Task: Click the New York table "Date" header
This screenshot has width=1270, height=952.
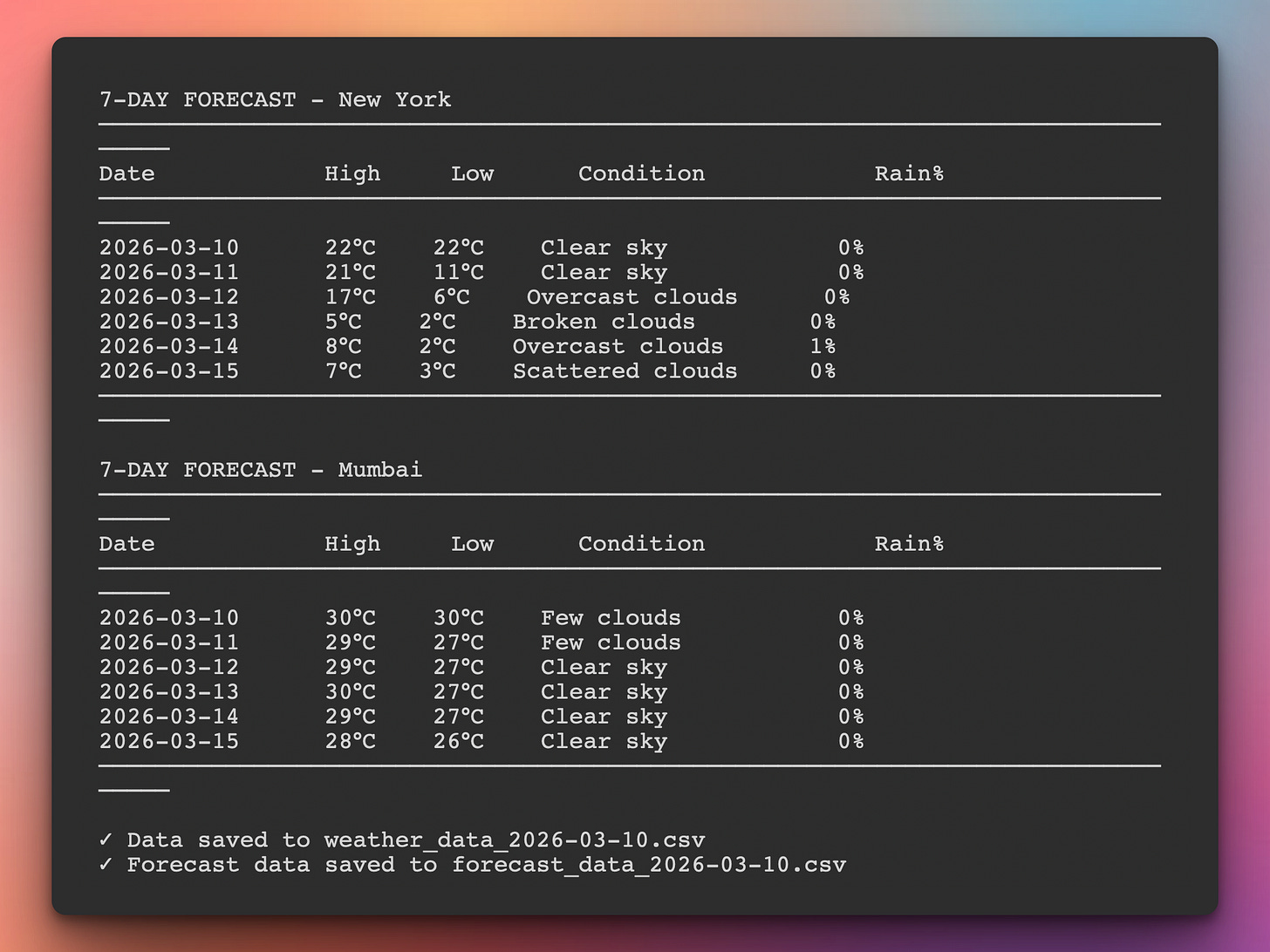Action: [x=126, y=173]
